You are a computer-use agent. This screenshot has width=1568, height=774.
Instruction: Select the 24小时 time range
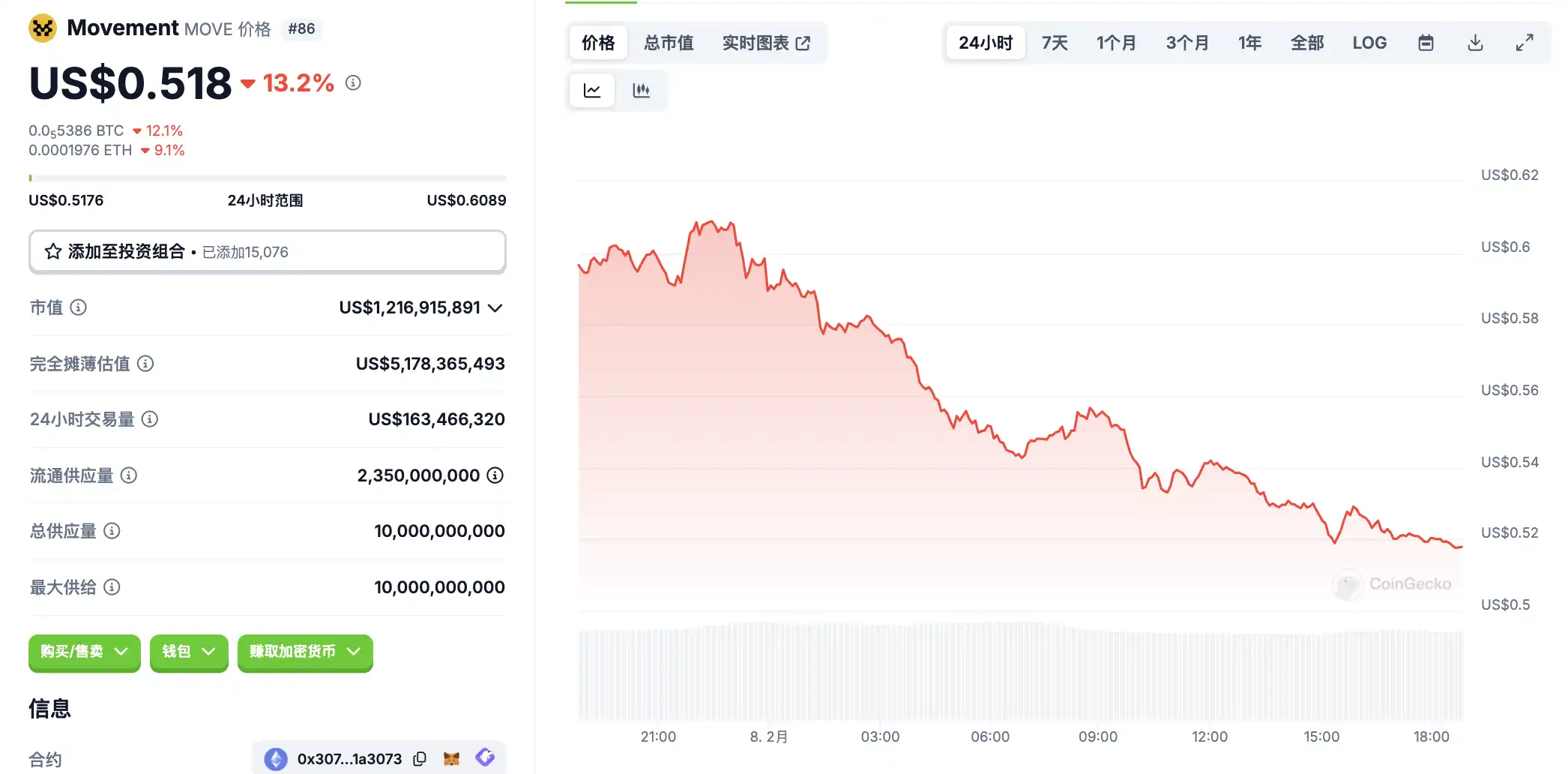tap(985, 43)
